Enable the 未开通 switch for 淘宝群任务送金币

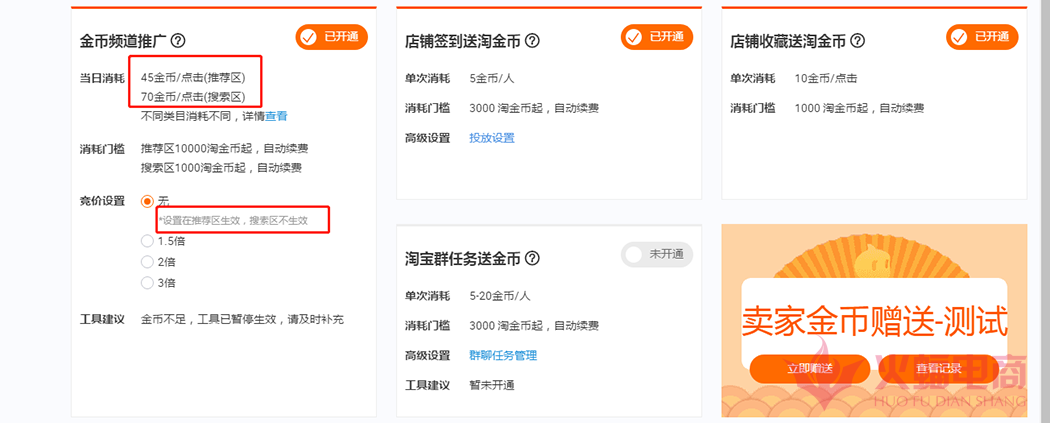(x=656, y=254)
